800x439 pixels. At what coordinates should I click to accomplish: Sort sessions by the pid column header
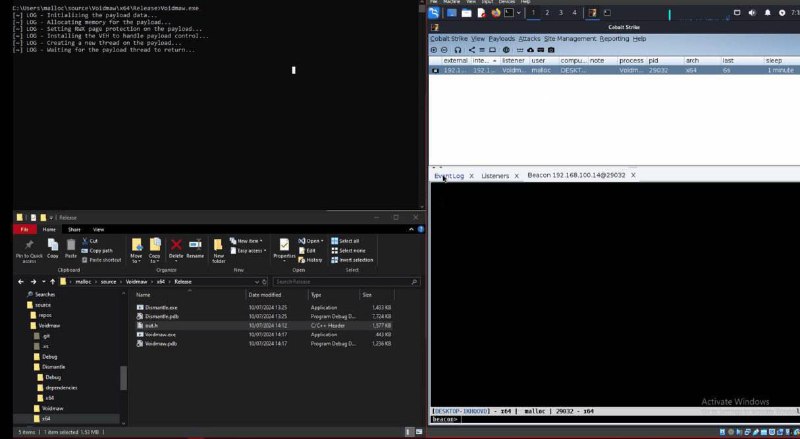[665, 61]
